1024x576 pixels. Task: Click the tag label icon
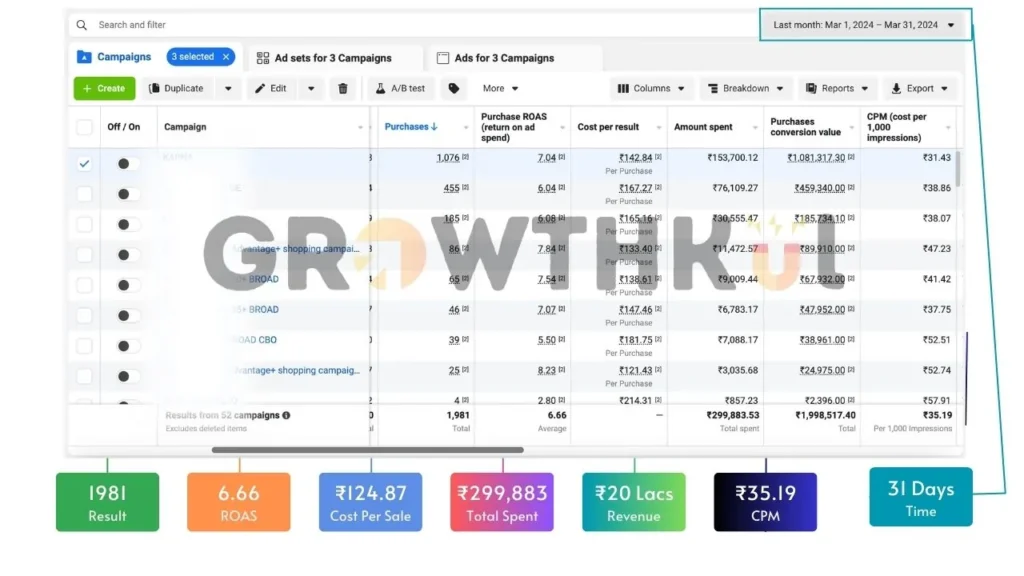click(x=454, y=88)
